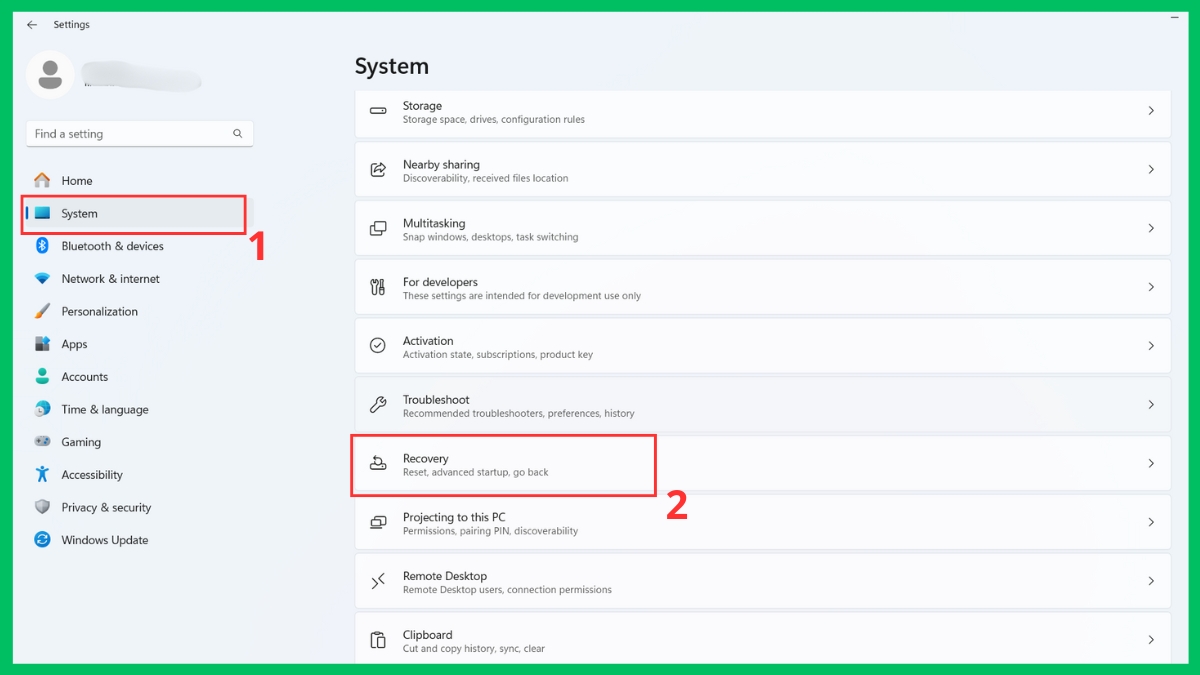Viewport: 1200px width, 675px height.
Task: Click the Nearby sharing icon
Action: click(x=378, y=170)
